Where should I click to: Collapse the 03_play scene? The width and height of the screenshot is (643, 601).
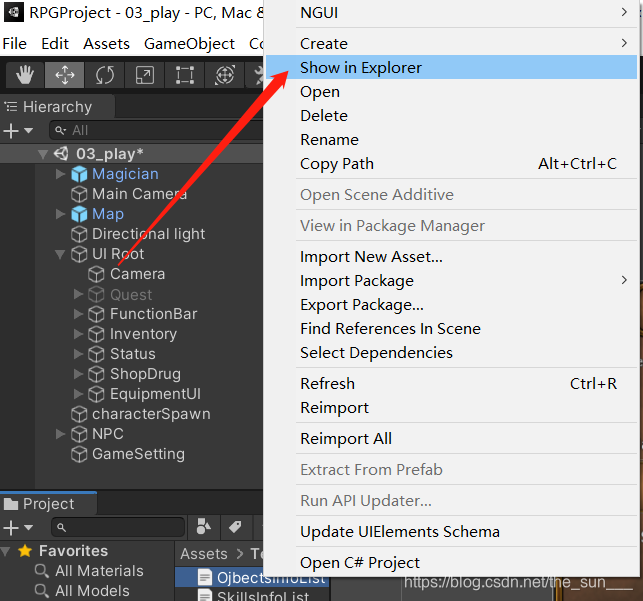tap(43, 154)
